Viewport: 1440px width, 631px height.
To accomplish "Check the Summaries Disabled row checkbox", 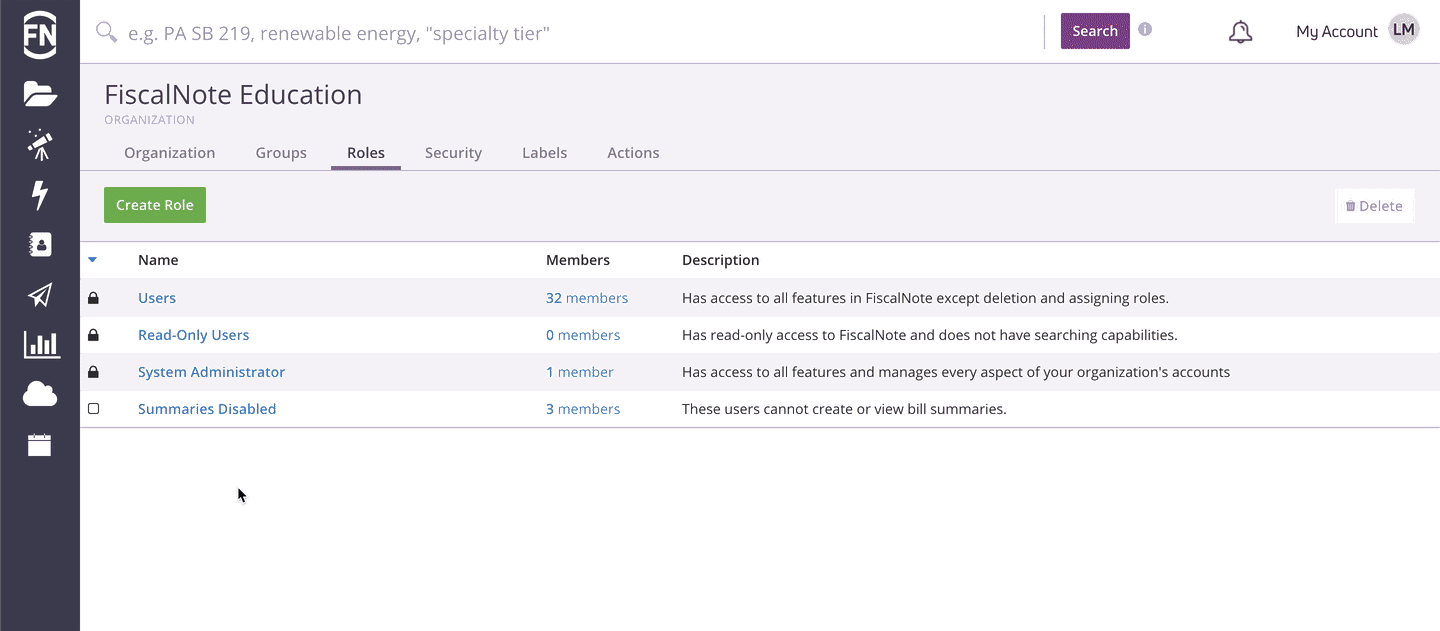I will (93, 409).
